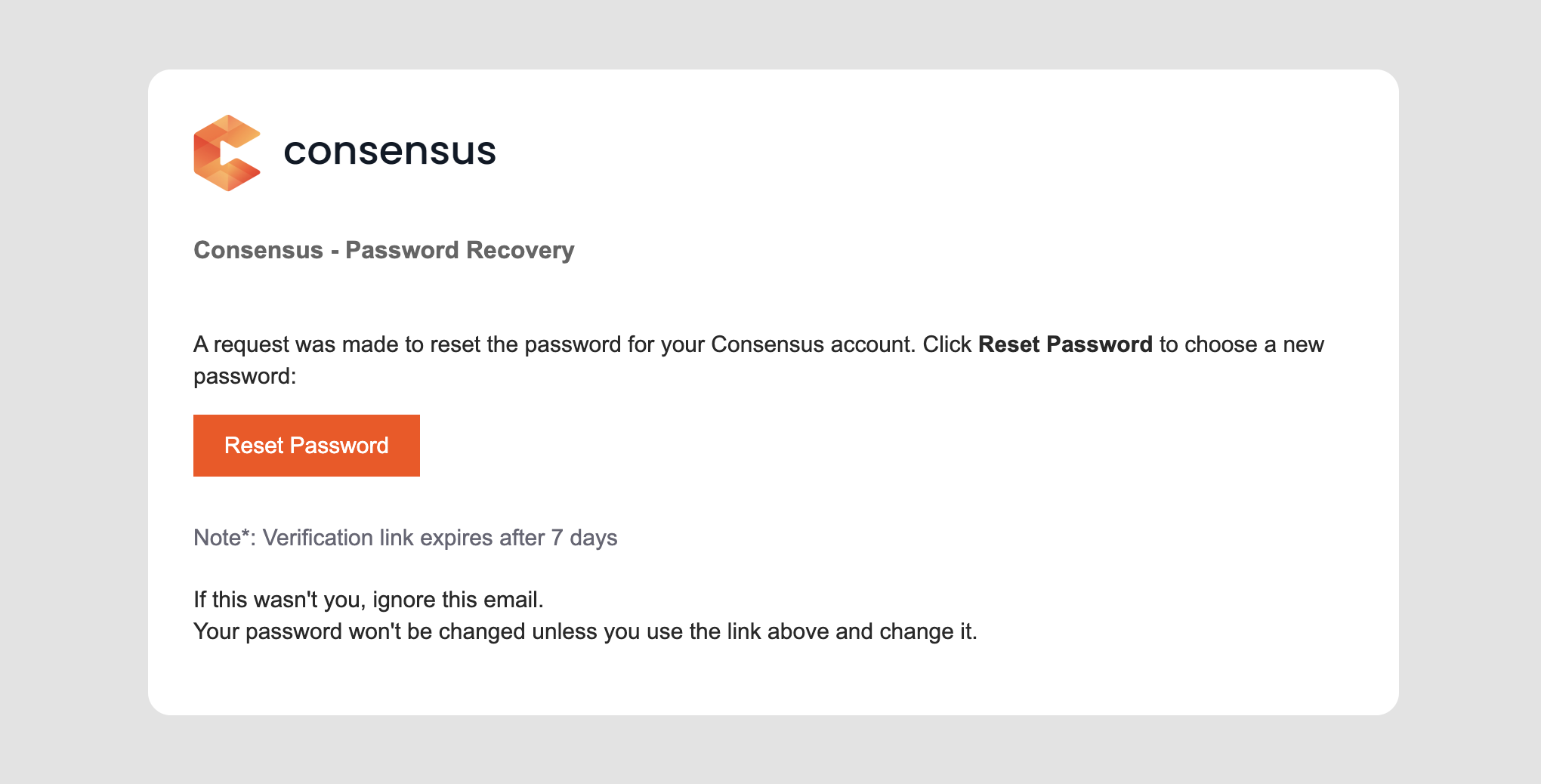
Task: Click the "Consensus - Password Recovery" heading
Action: pyautogui.click(x=384, y=250)
